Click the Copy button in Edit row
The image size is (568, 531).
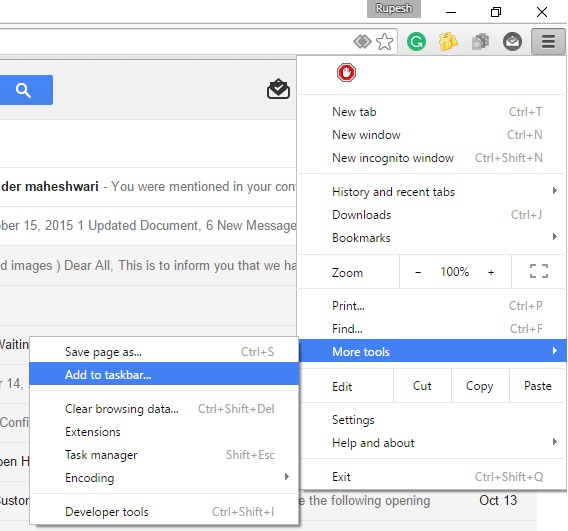(480, 386)
